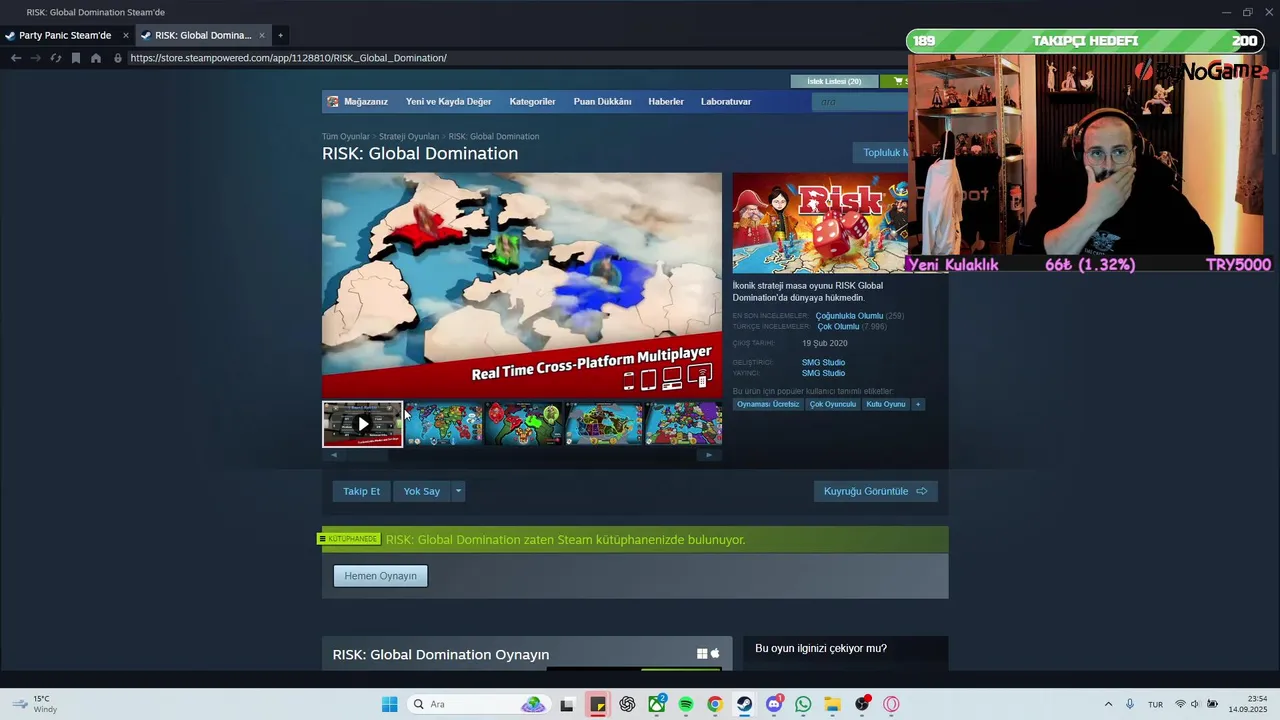Click the bookmark icon in the address bar

(x=76, y=58)
